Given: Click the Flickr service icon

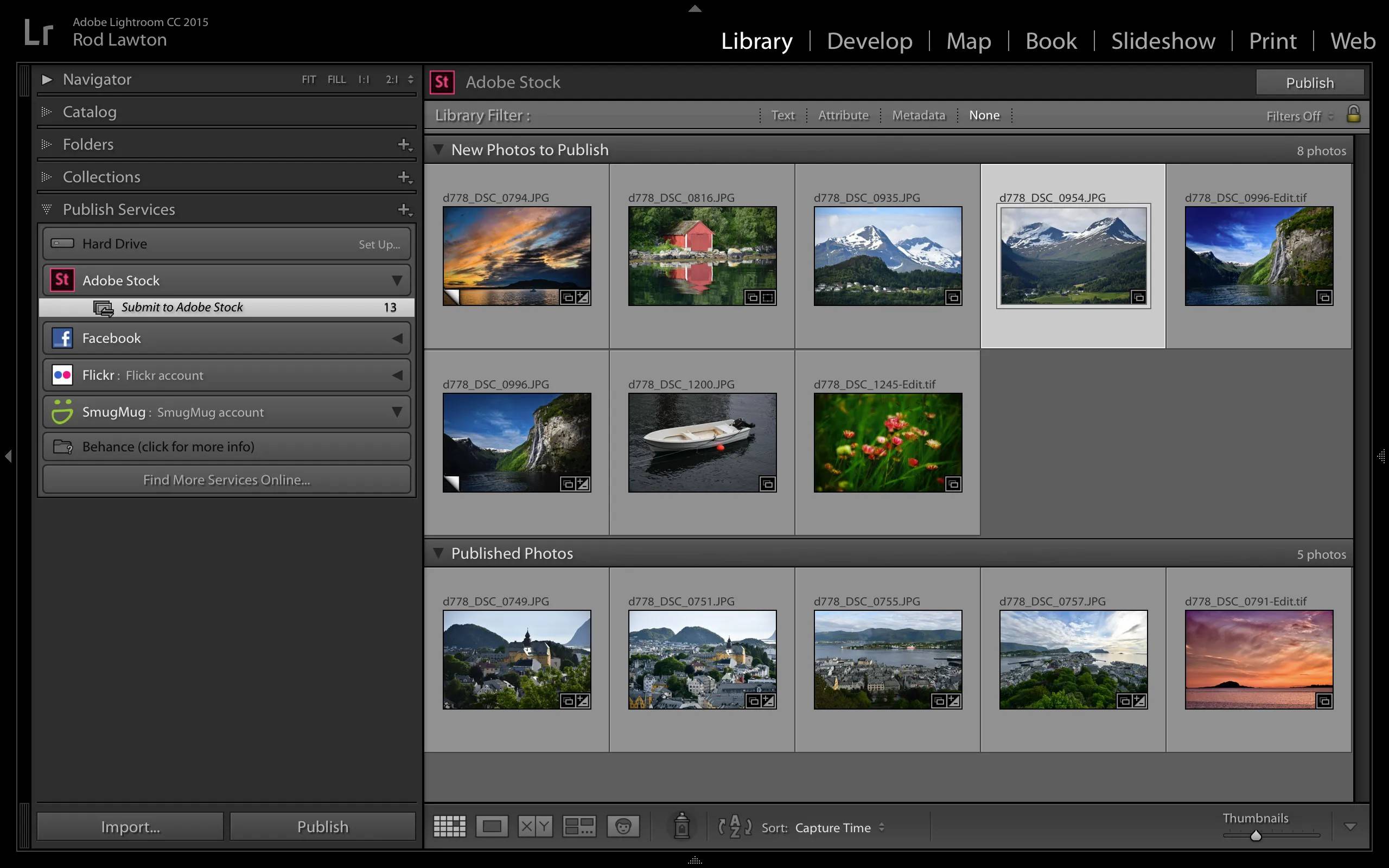Looking at the screenshot, I should (x=62, y=375).
